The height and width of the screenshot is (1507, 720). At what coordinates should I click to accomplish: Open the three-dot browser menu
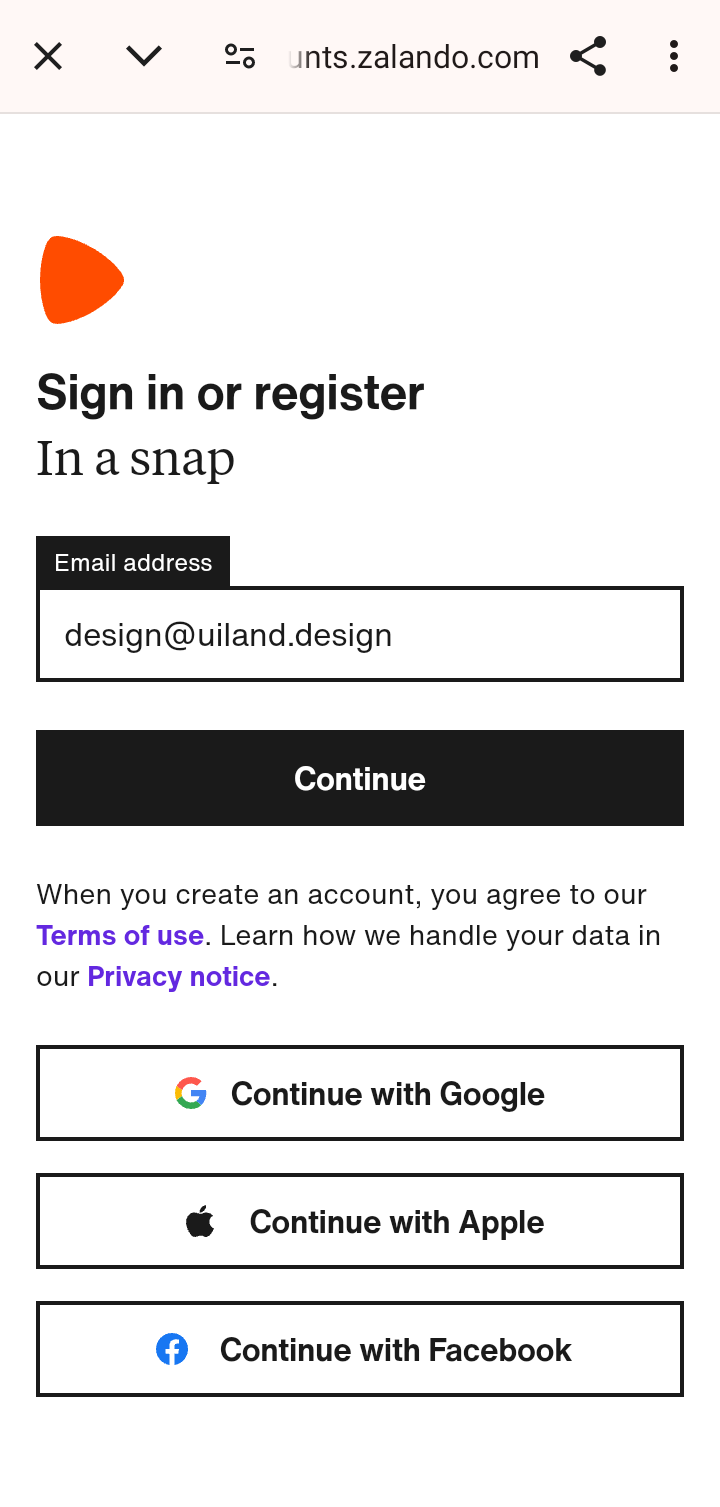(673, 57)
